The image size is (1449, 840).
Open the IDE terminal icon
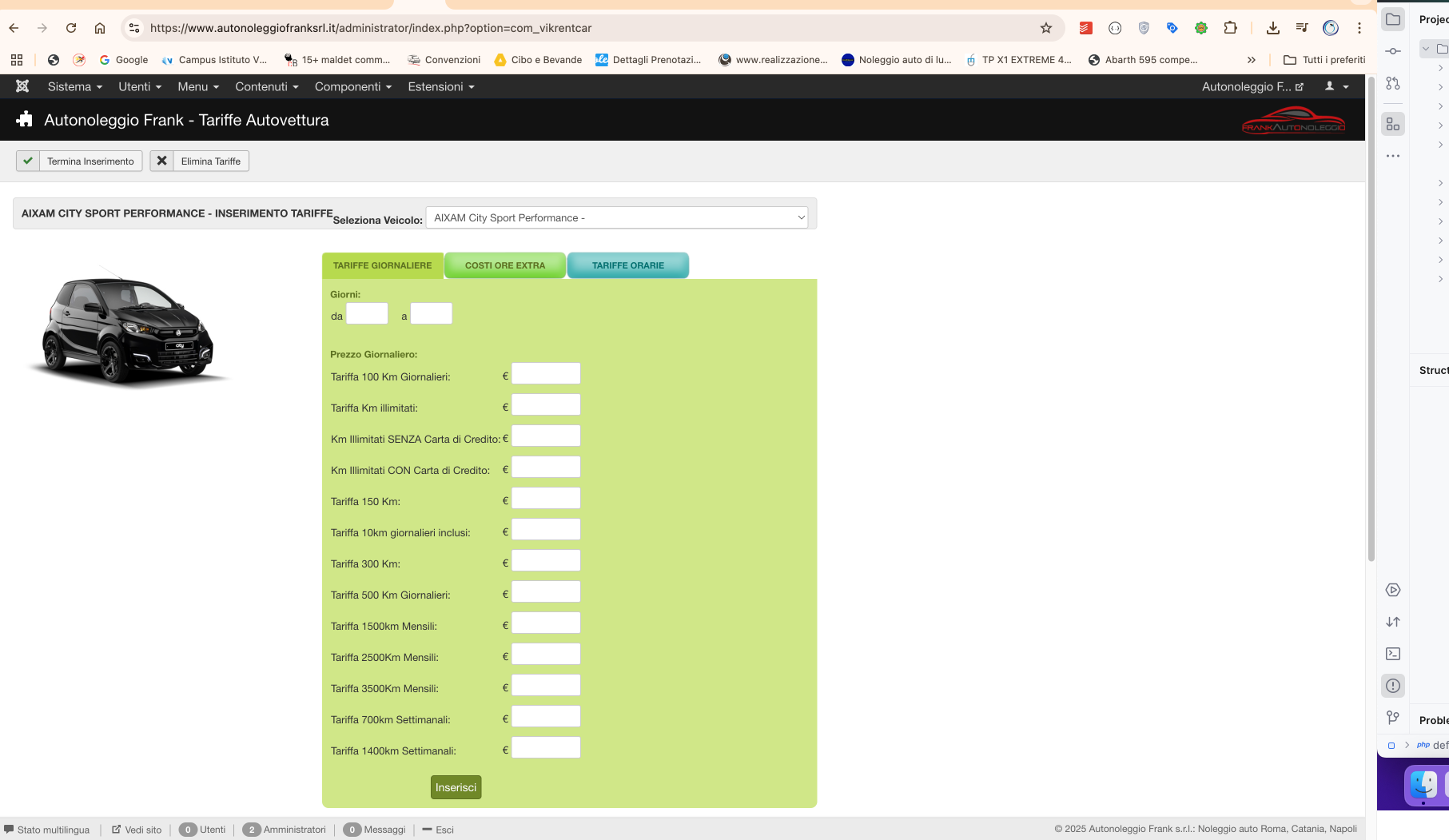point(1393,654)
